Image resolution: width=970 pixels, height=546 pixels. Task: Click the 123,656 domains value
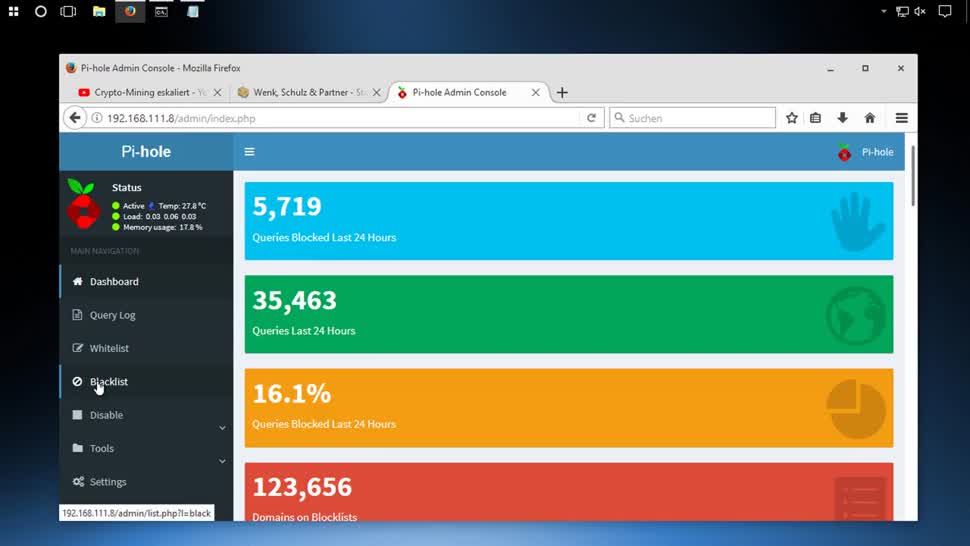(302, 487)
